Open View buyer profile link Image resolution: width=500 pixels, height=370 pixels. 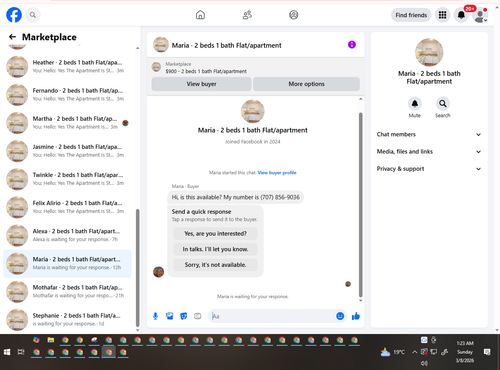point(277,173)
